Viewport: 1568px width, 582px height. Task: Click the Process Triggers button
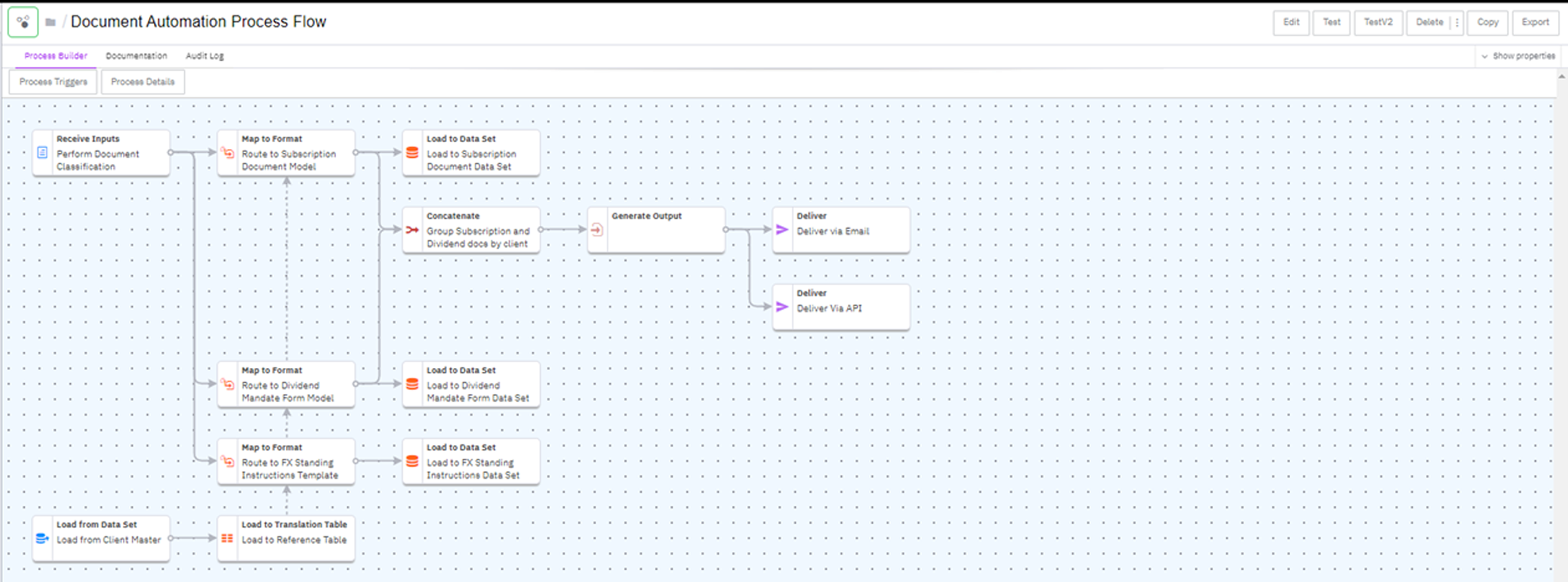pos(53,82)
